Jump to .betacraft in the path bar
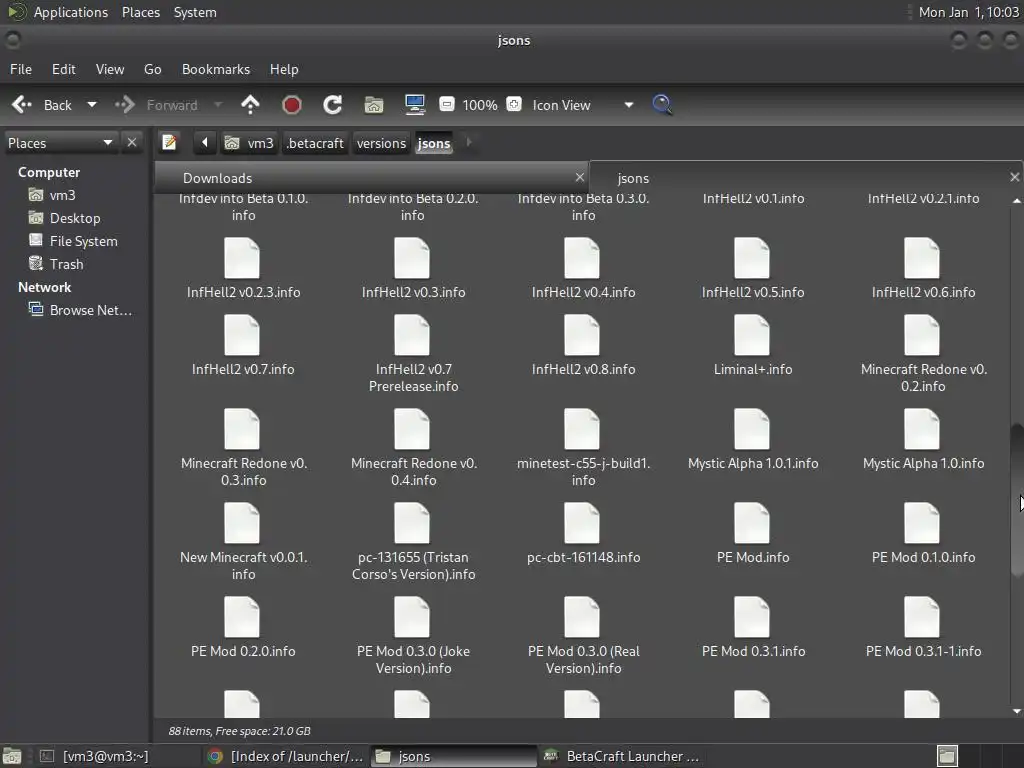The height and width of the screenshot is (768, 1024). point(315,143)
